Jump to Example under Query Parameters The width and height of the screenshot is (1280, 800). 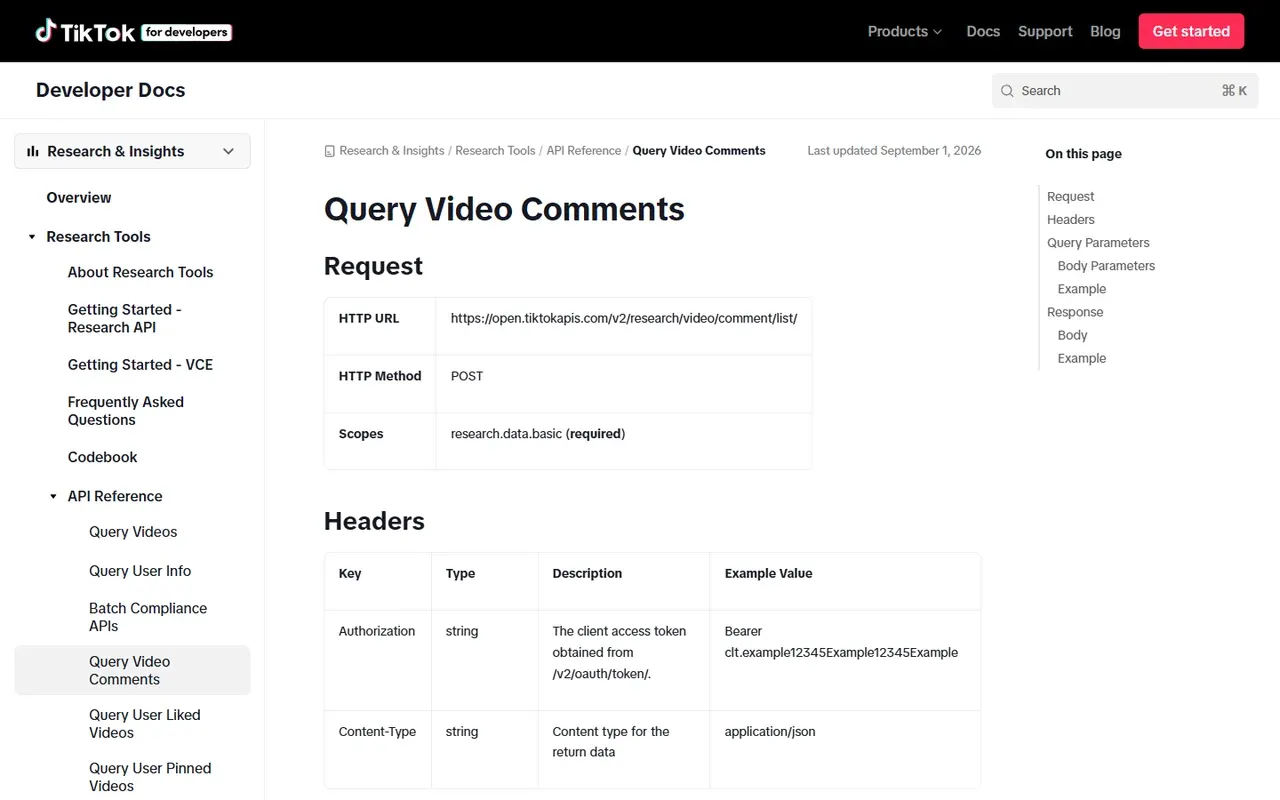pos(1082,289)
